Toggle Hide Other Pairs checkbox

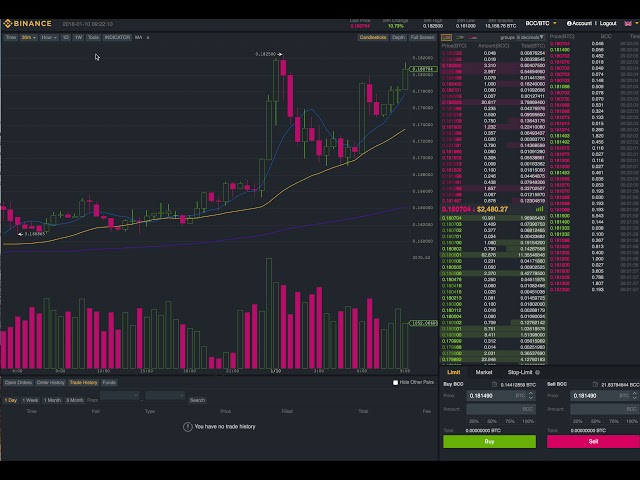click(x=395, y=383)
